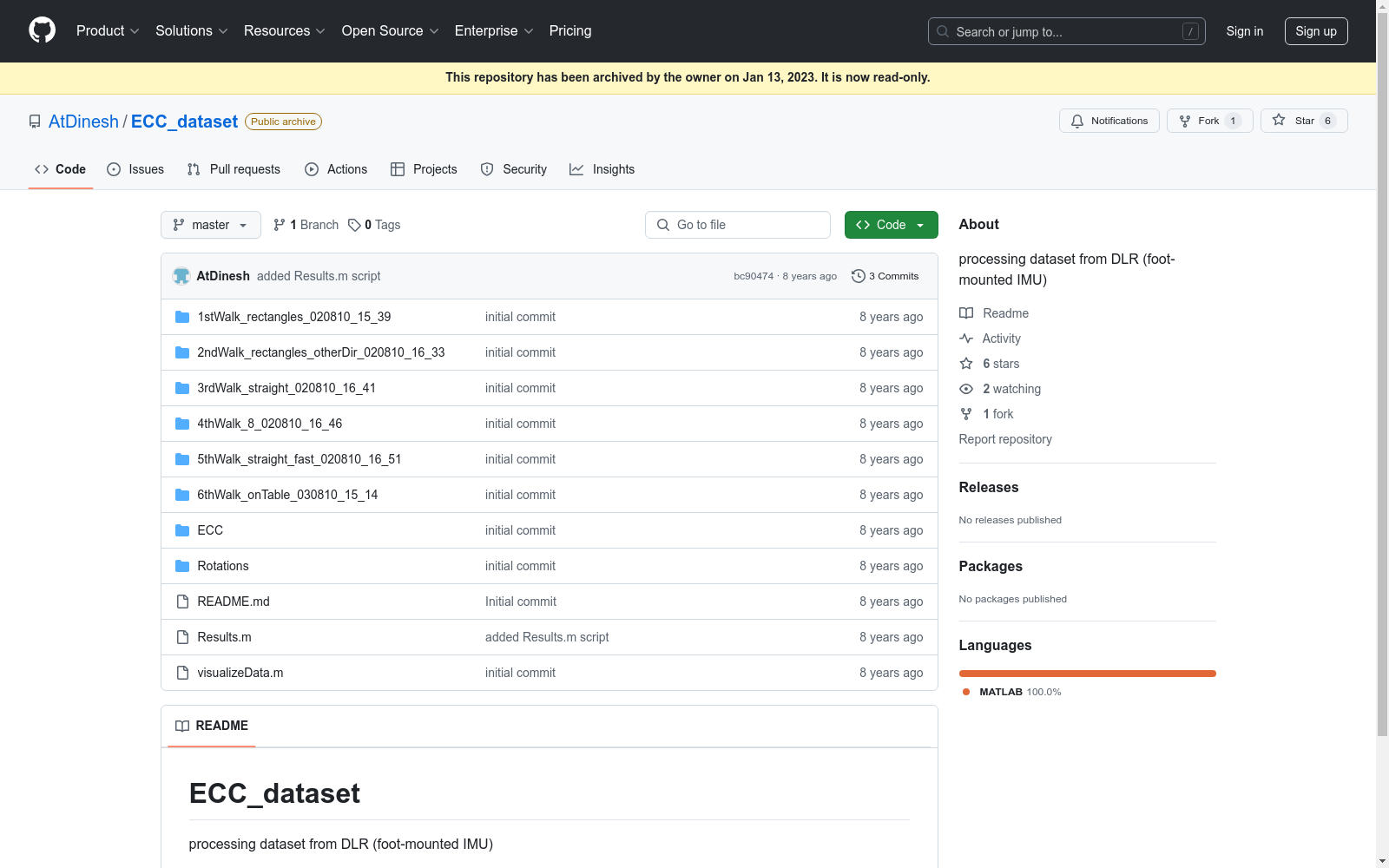
Task: Click the eye icon beside watching
Action: click(966, 389)
